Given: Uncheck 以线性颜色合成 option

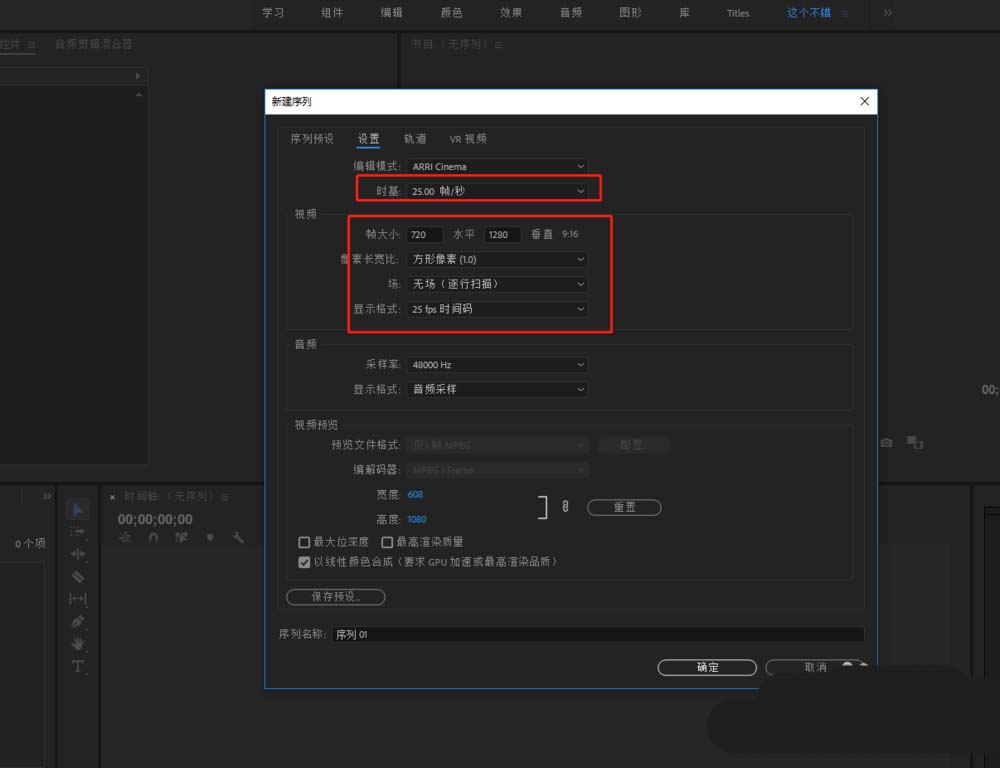Looking at the screenshot, I should [304, 561].
